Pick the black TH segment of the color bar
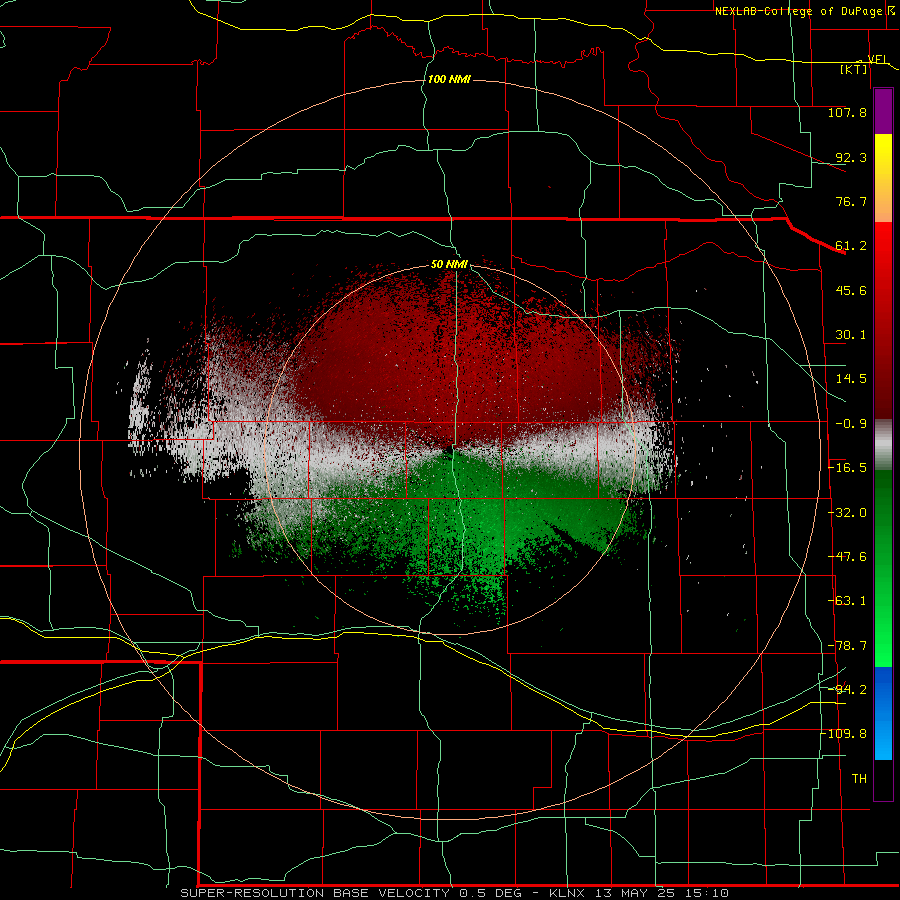Image resolution: width=900 pixels, height=900 pixels. point(883,779)
